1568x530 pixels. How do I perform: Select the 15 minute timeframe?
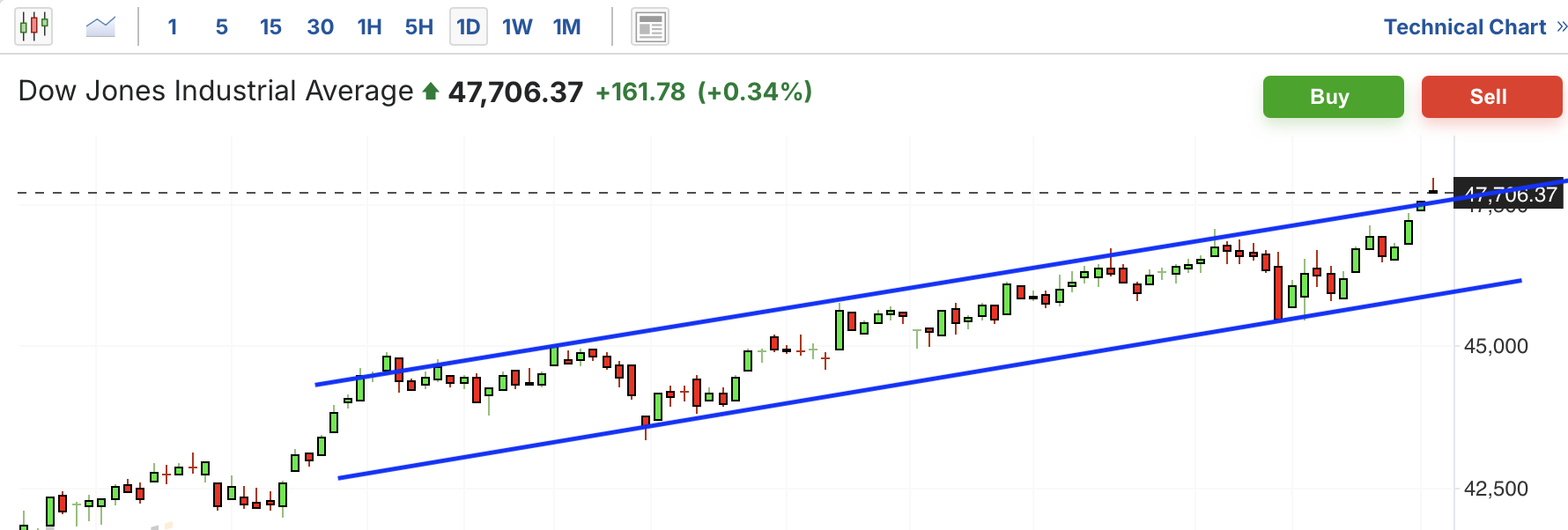[x=270, y=27]
